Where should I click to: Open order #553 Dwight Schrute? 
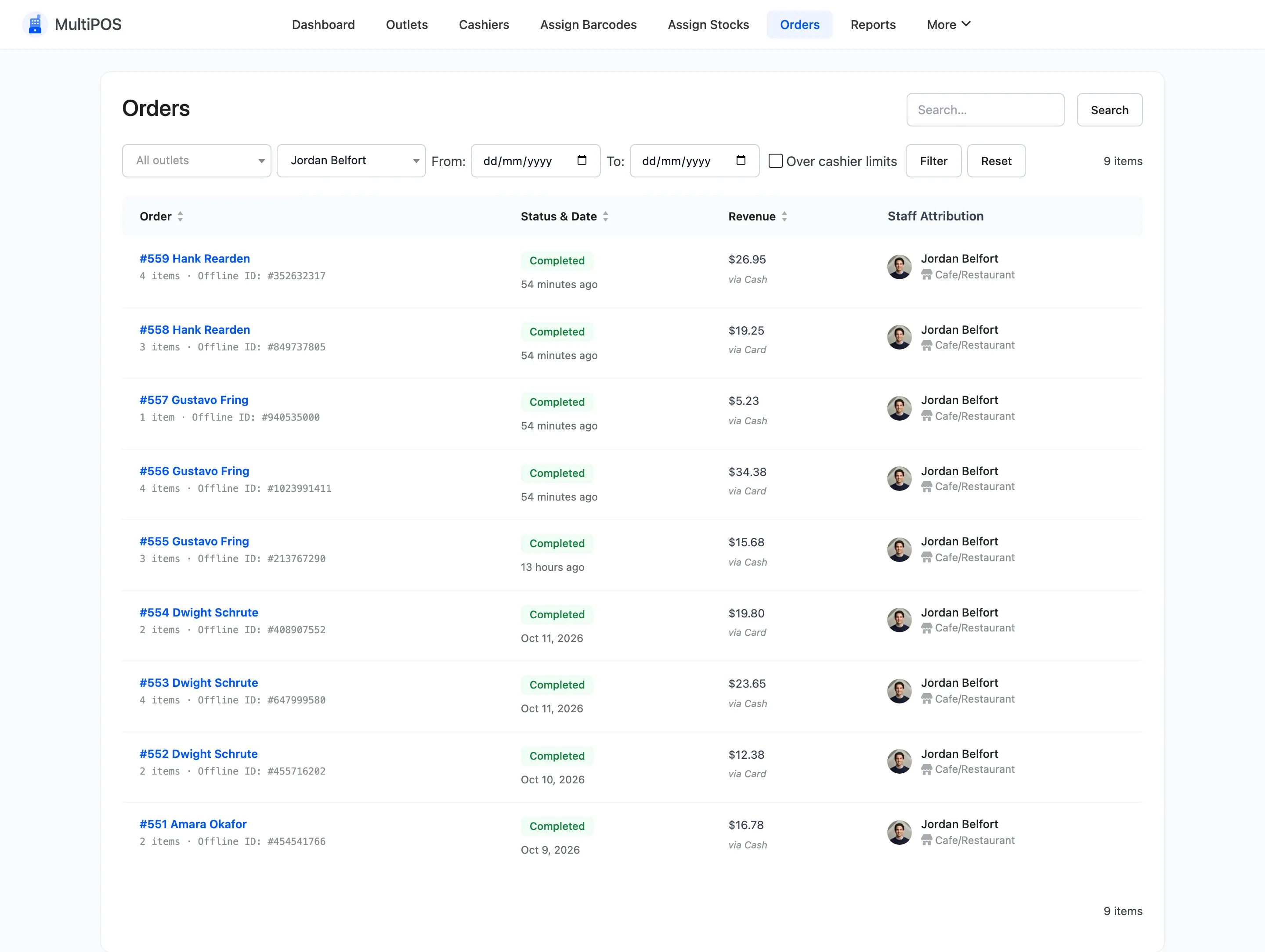(x=199, y=683)
